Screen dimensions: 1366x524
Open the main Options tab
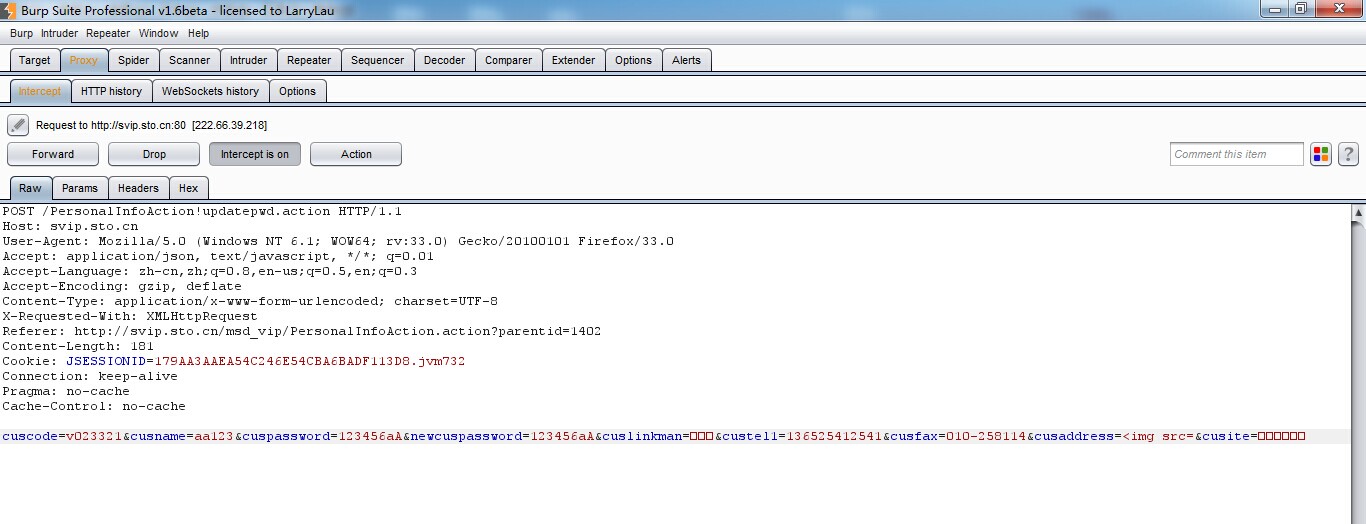click(x=633, y=60)
